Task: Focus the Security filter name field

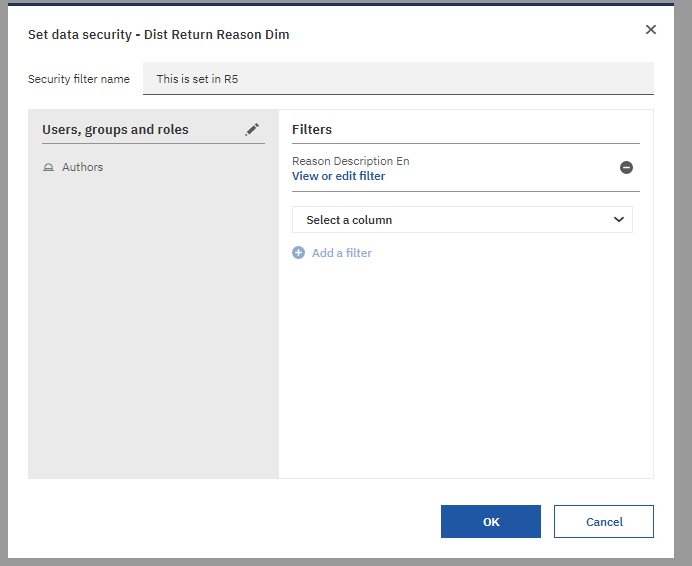Action: tap(398, 79)
